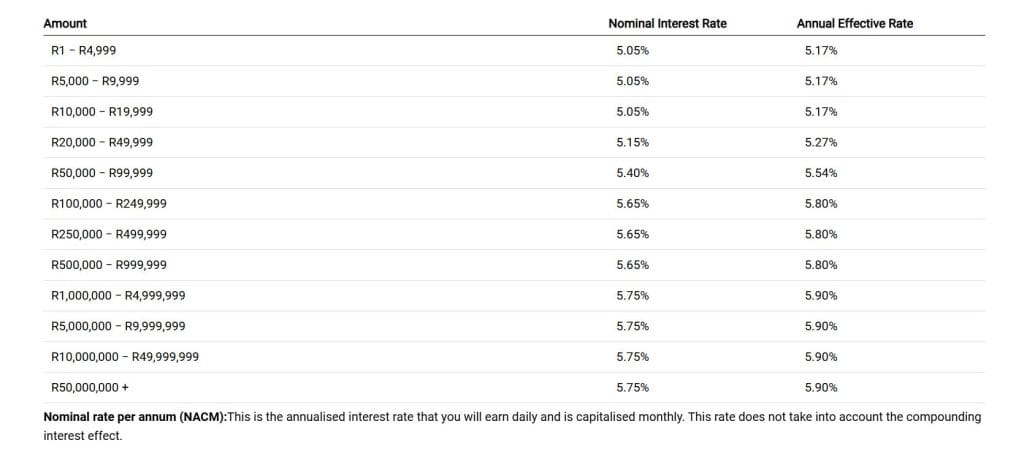The height and width of the screenshot is (451, 1024).
Task: Click the Annual Effective Rate column header
Action: [854, 23]
